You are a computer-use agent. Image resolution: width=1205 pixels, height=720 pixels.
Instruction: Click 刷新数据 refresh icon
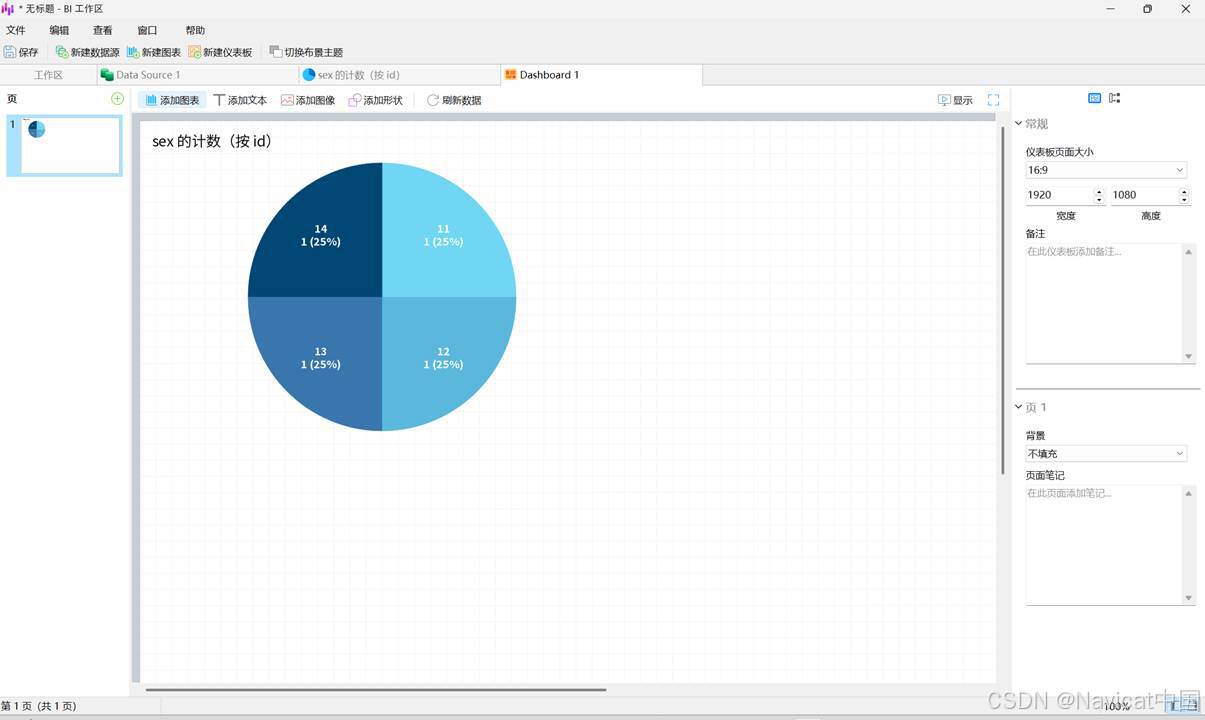click(x=433, y=100)
